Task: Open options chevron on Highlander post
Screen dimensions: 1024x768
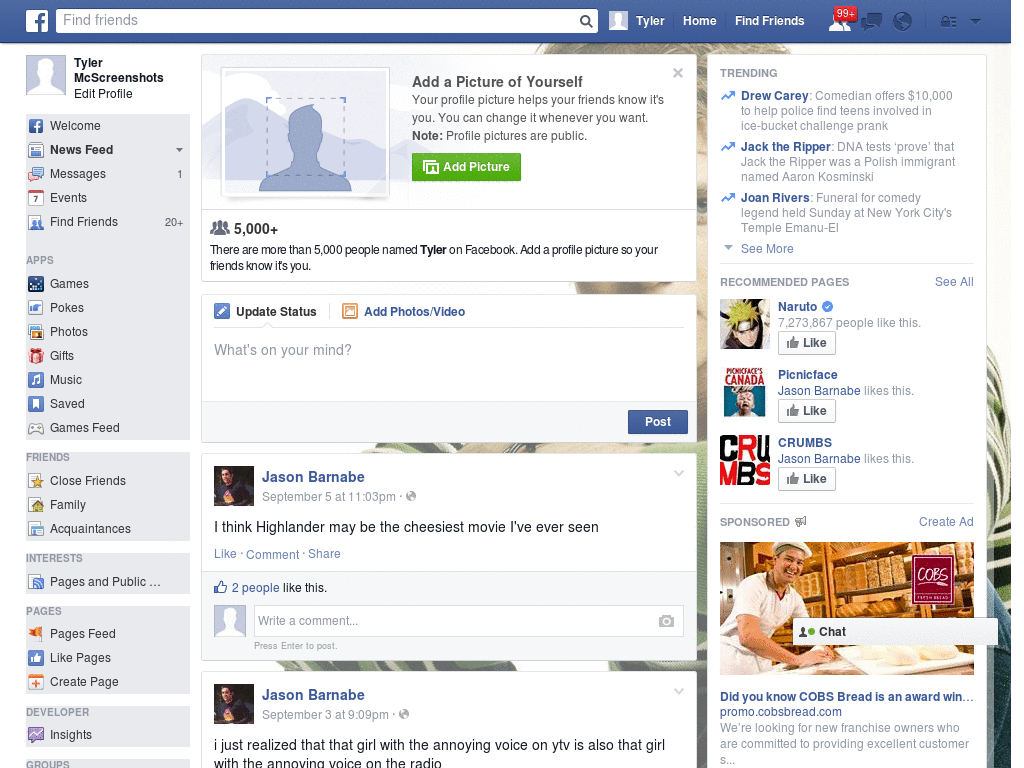Action: tap(679, 473)
